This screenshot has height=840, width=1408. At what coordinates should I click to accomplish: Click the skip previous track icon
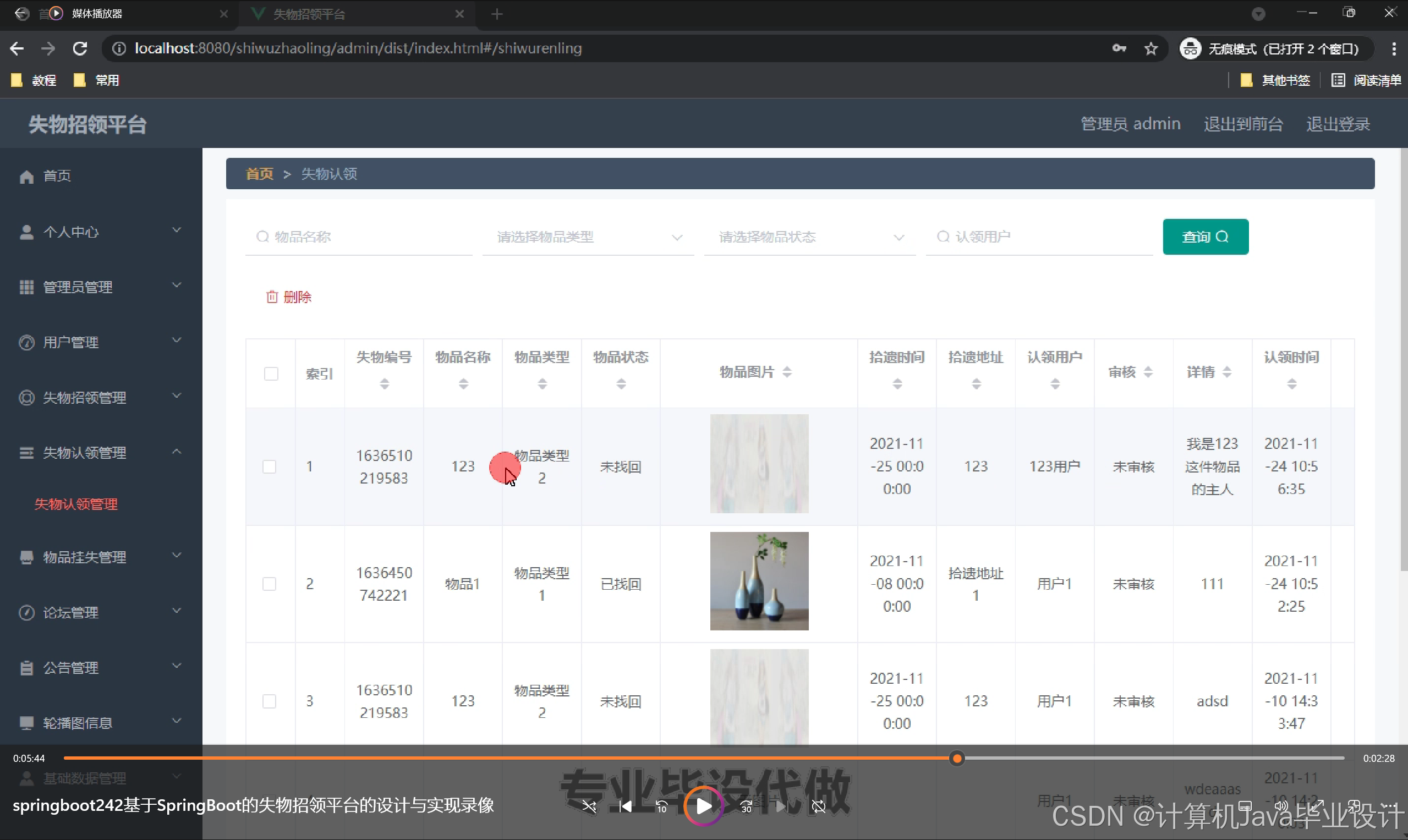[x=625, y=806]
